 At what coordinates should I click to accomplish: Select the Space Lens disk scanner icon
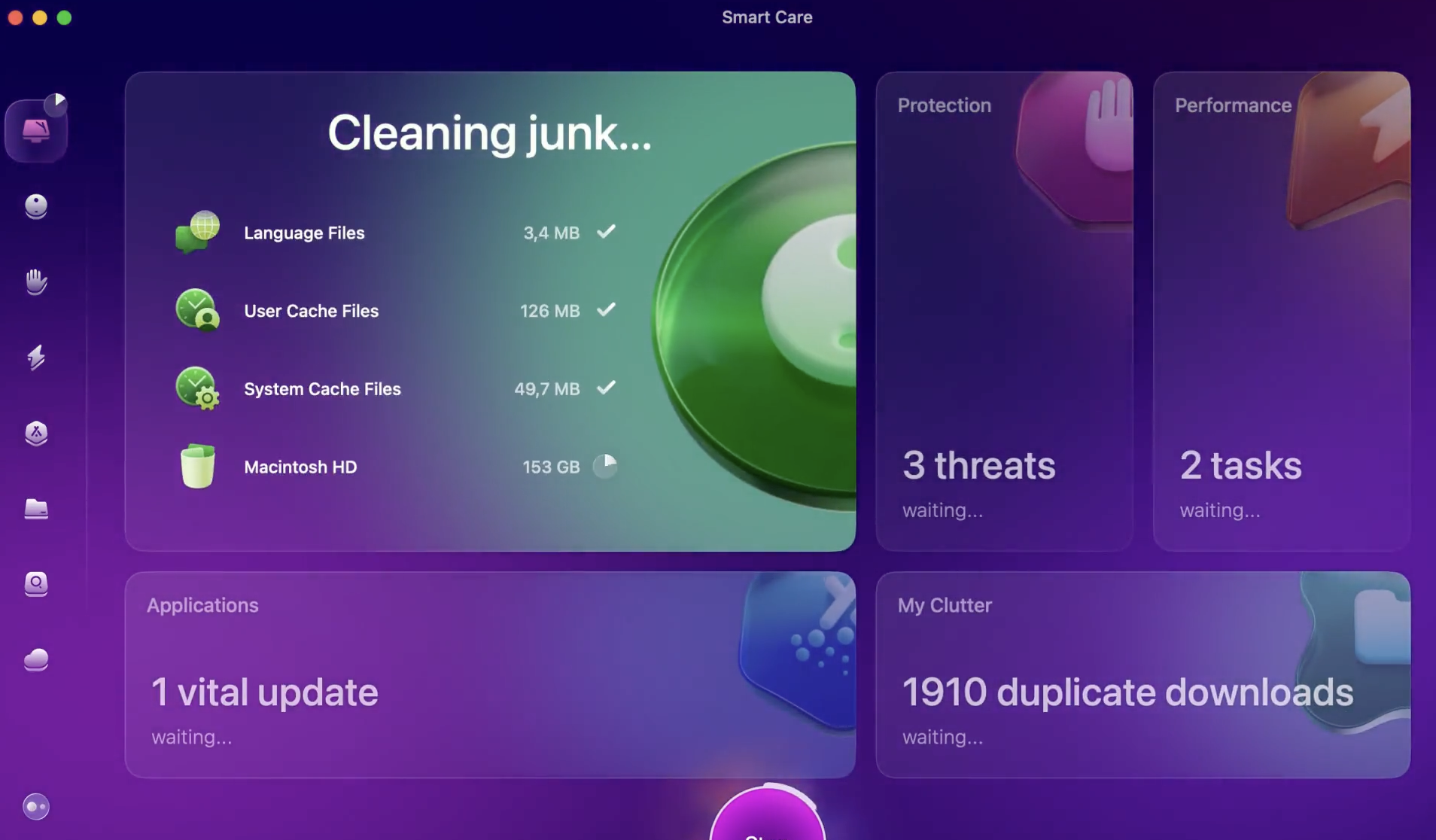pos(35,584)
